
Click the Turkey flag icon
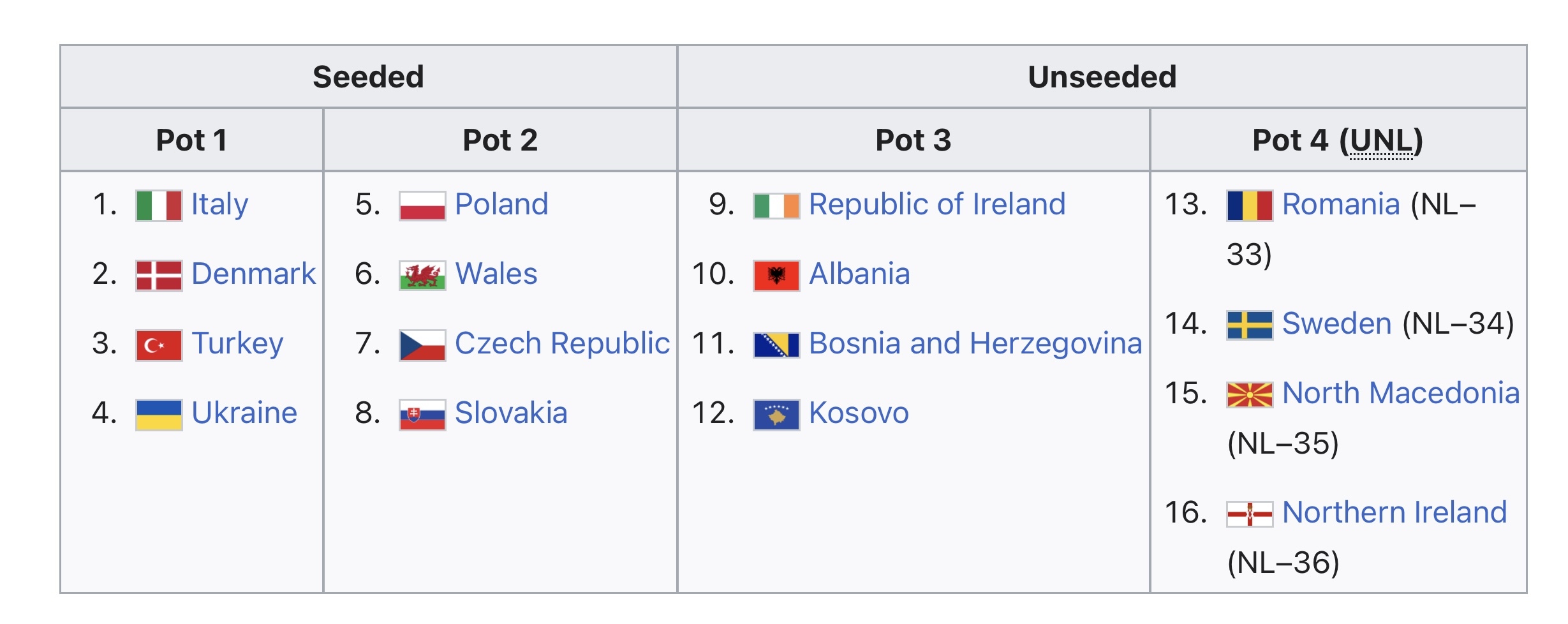159,345
